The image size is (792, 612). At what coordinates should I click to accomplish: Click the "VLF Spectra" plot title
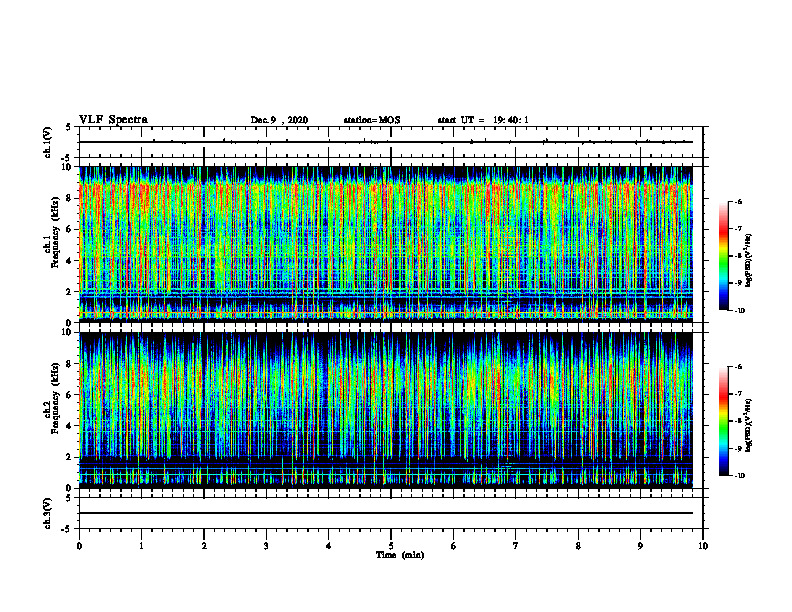113,120
